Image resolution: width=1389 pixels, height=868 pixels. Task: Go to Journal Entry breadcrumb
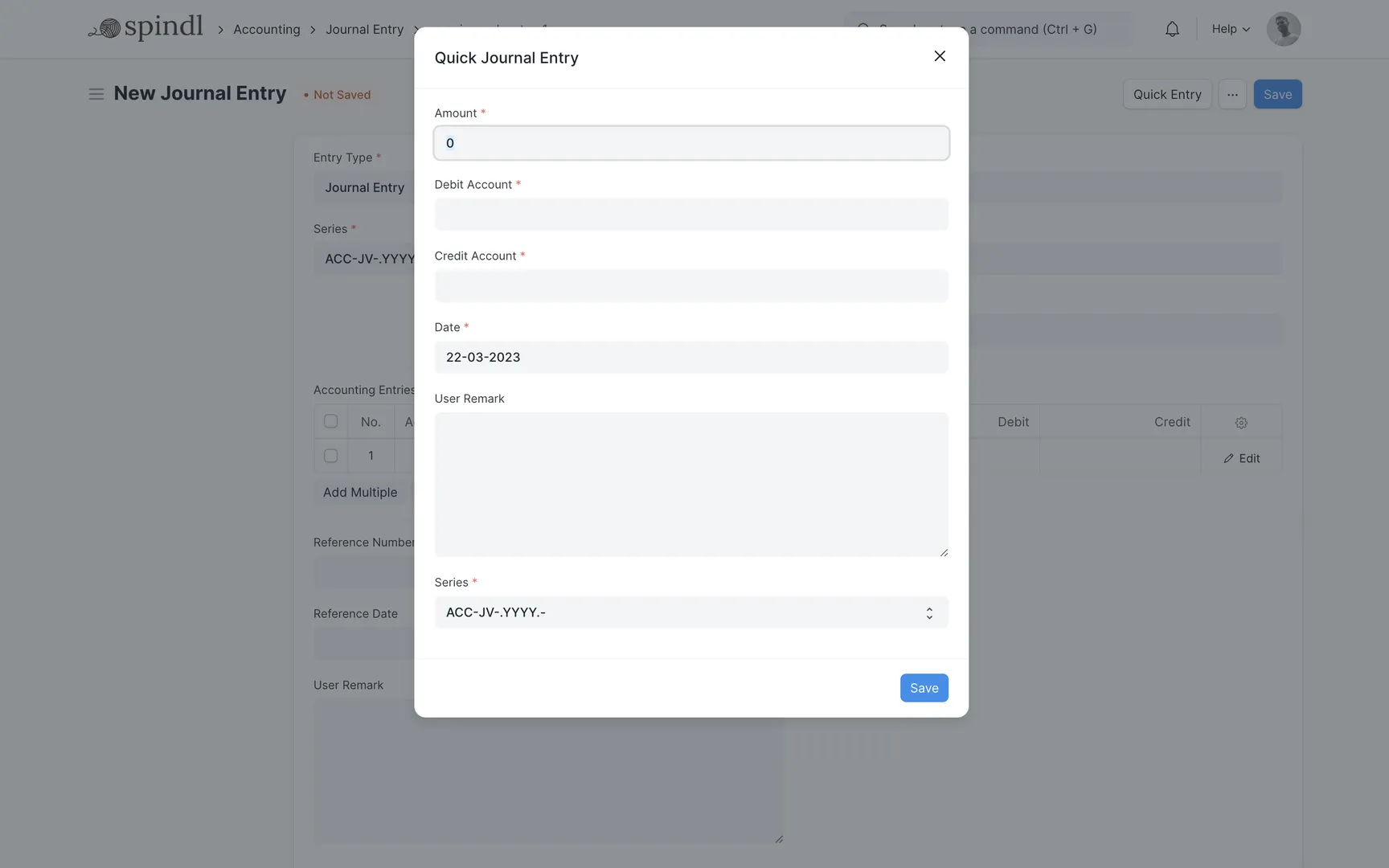pos(364,29)
